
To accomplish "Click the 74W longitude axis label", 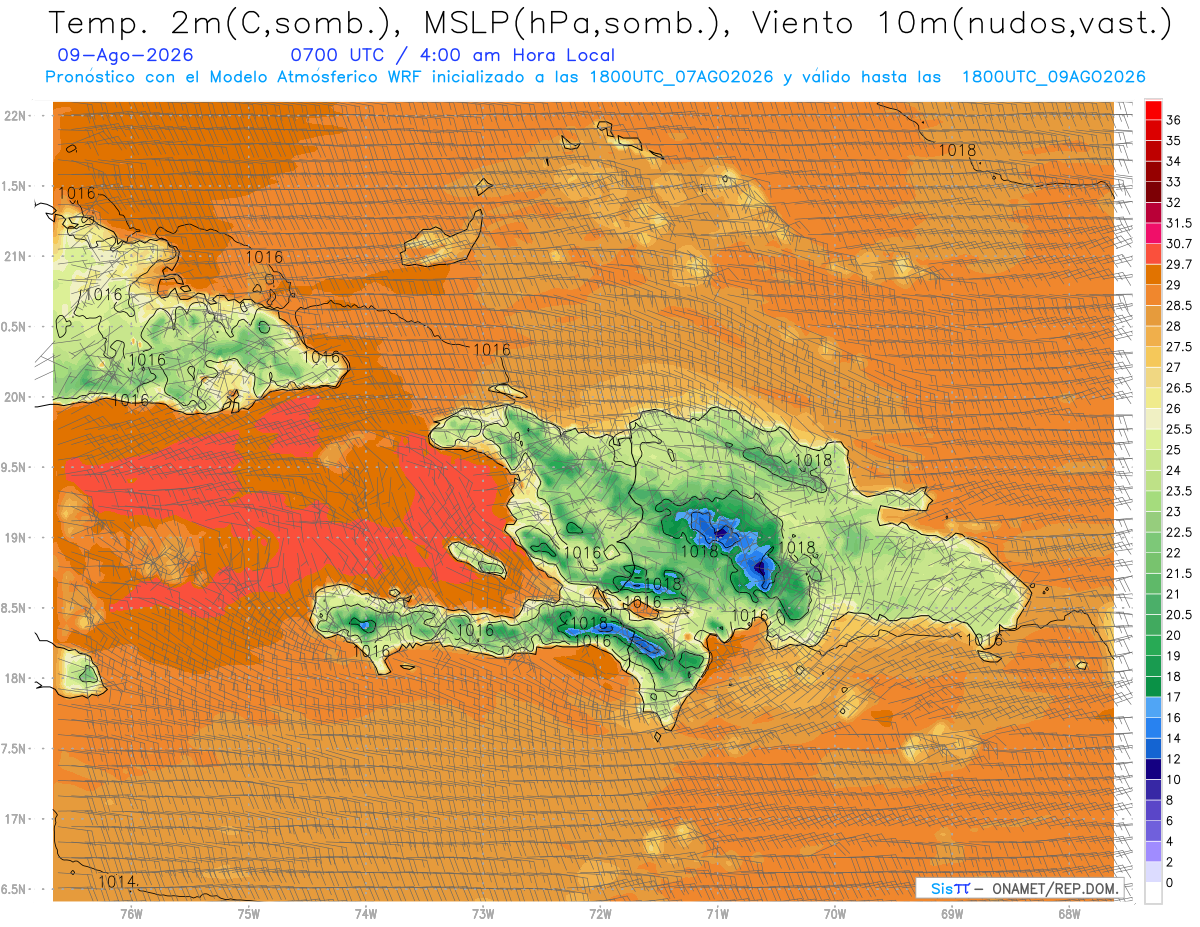I will pyautogui.click(x=366, y=914).
